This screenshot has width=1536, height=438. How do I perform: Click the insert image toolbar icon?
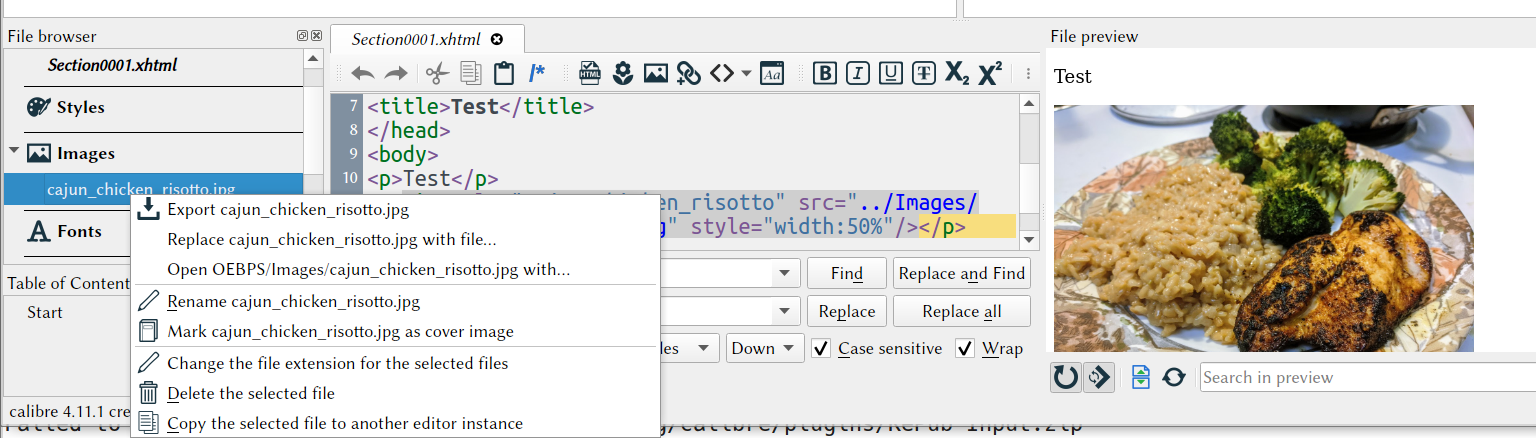click(x=655, y=73)
